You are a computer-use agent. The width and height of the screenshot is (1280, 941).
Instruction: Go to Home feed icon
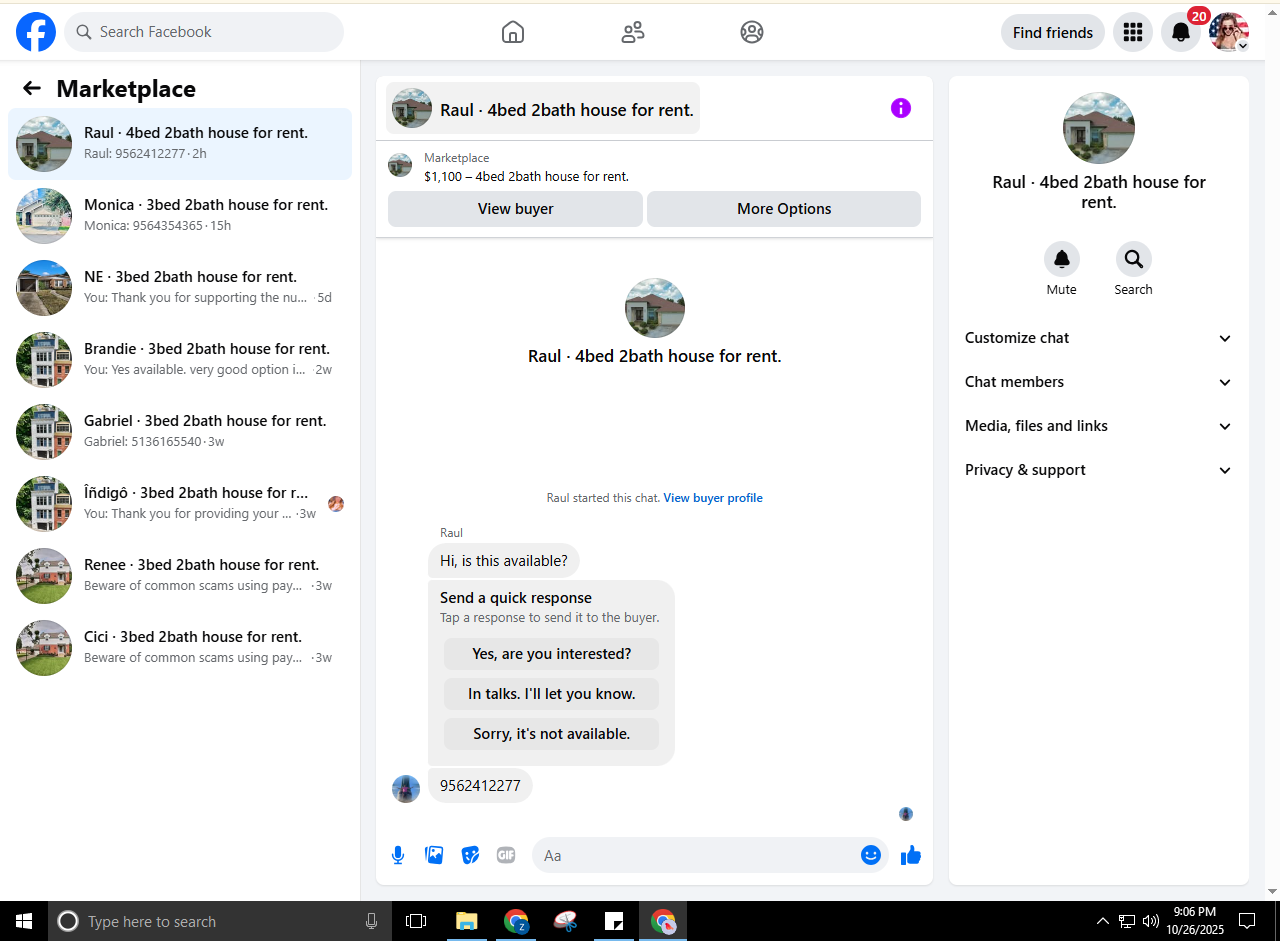coord(512,32)
